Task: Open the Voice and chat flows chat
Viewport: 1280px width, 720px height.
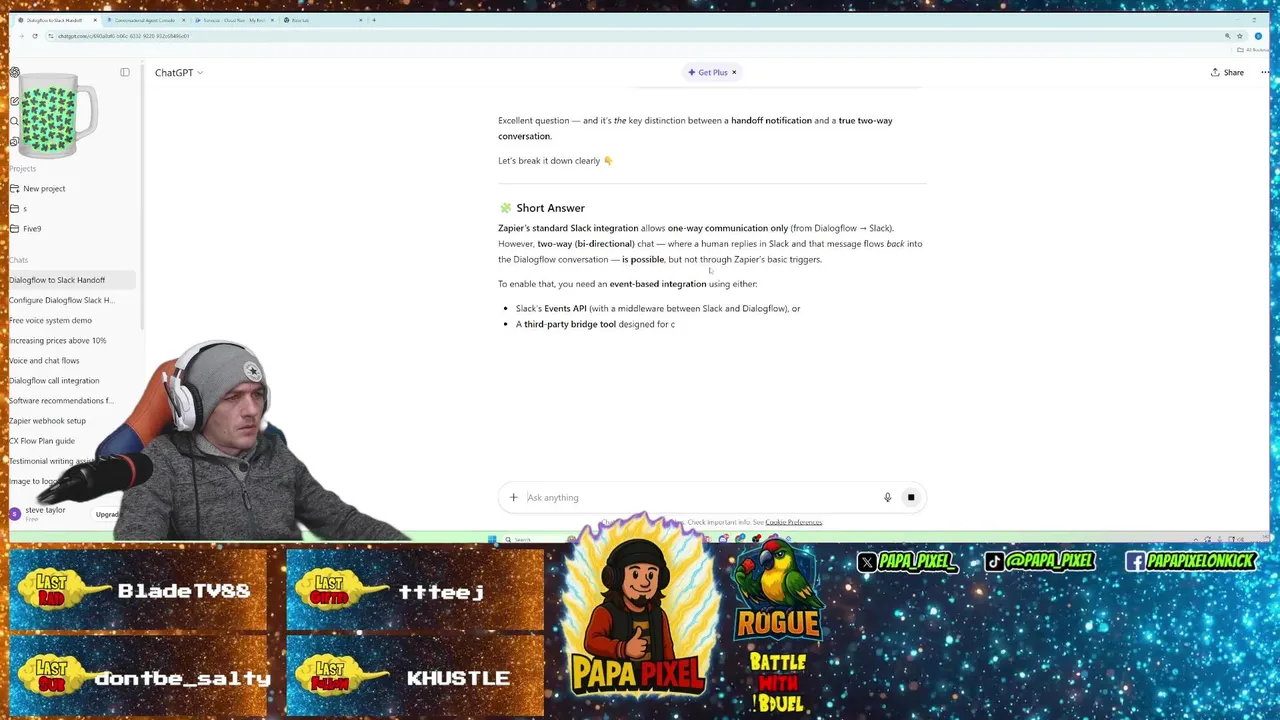Action: pos(44,360)
